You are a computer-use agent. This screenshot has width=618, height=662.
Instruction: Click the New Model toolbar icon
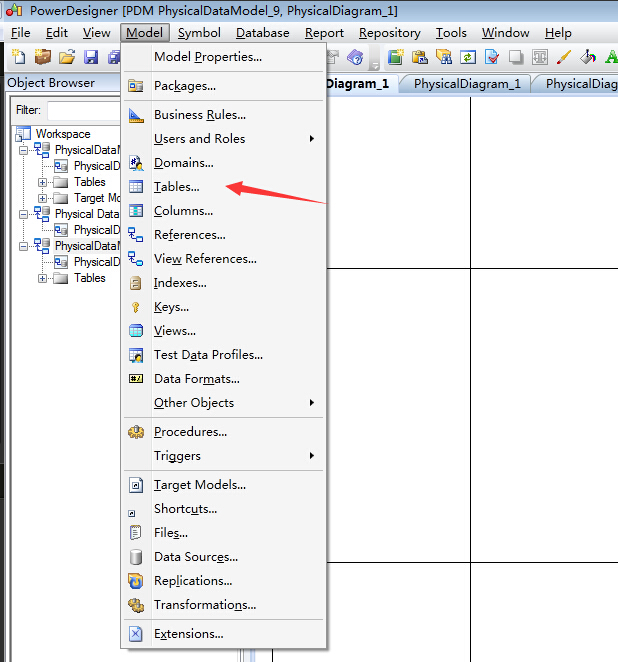18,57
